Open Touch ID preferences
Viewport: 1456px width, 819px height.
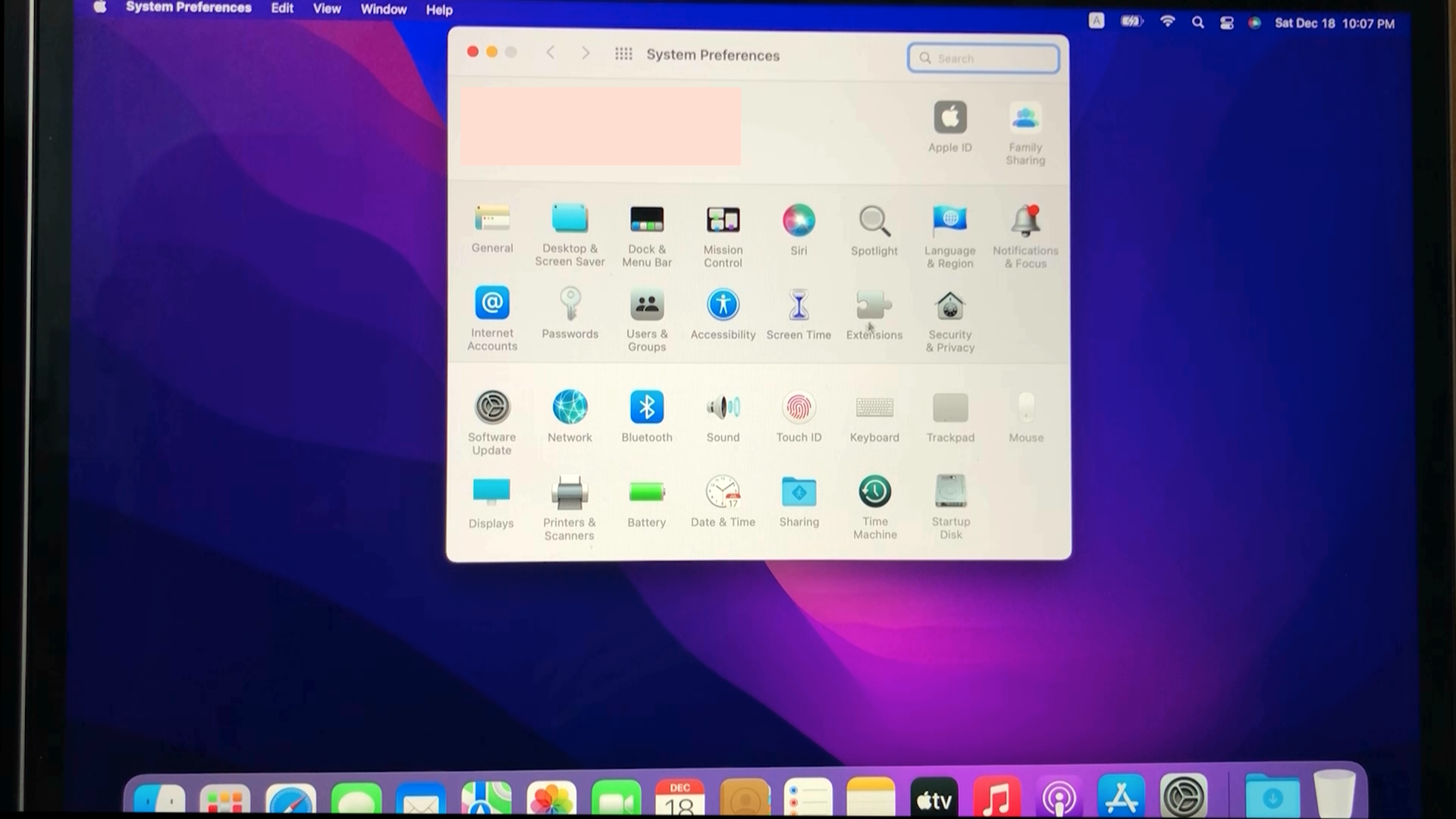pyautogui.click(x=799, y=408)
